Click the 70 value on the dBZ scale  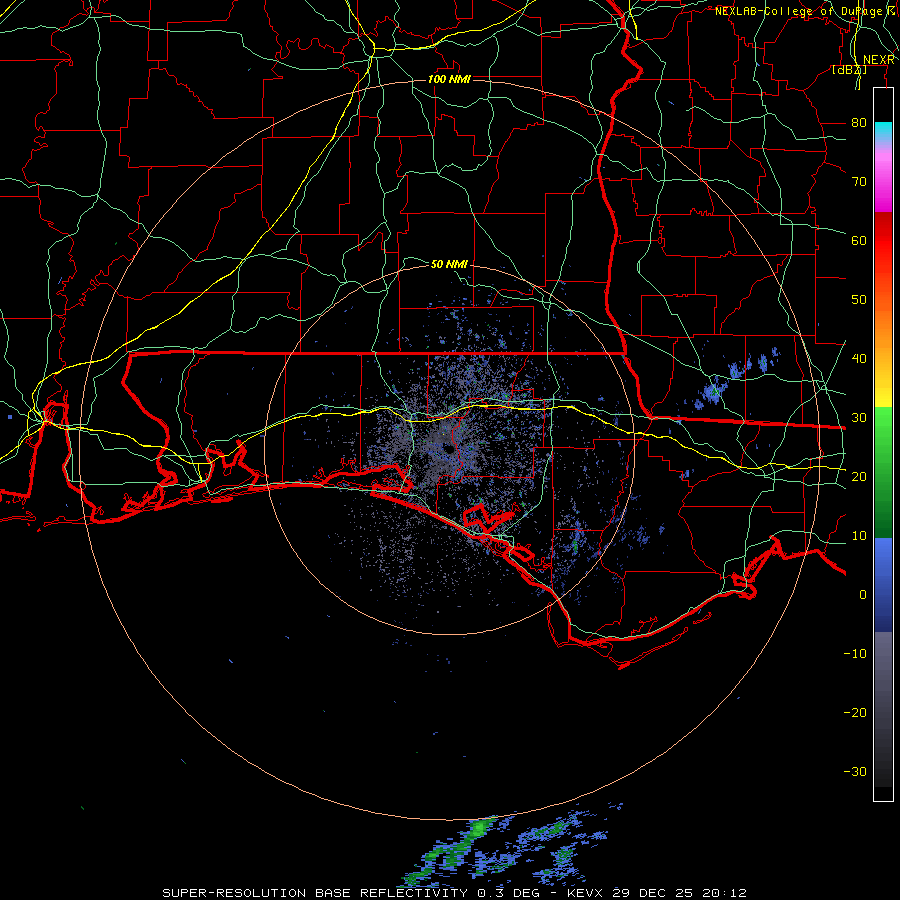[x=859, y=181]
